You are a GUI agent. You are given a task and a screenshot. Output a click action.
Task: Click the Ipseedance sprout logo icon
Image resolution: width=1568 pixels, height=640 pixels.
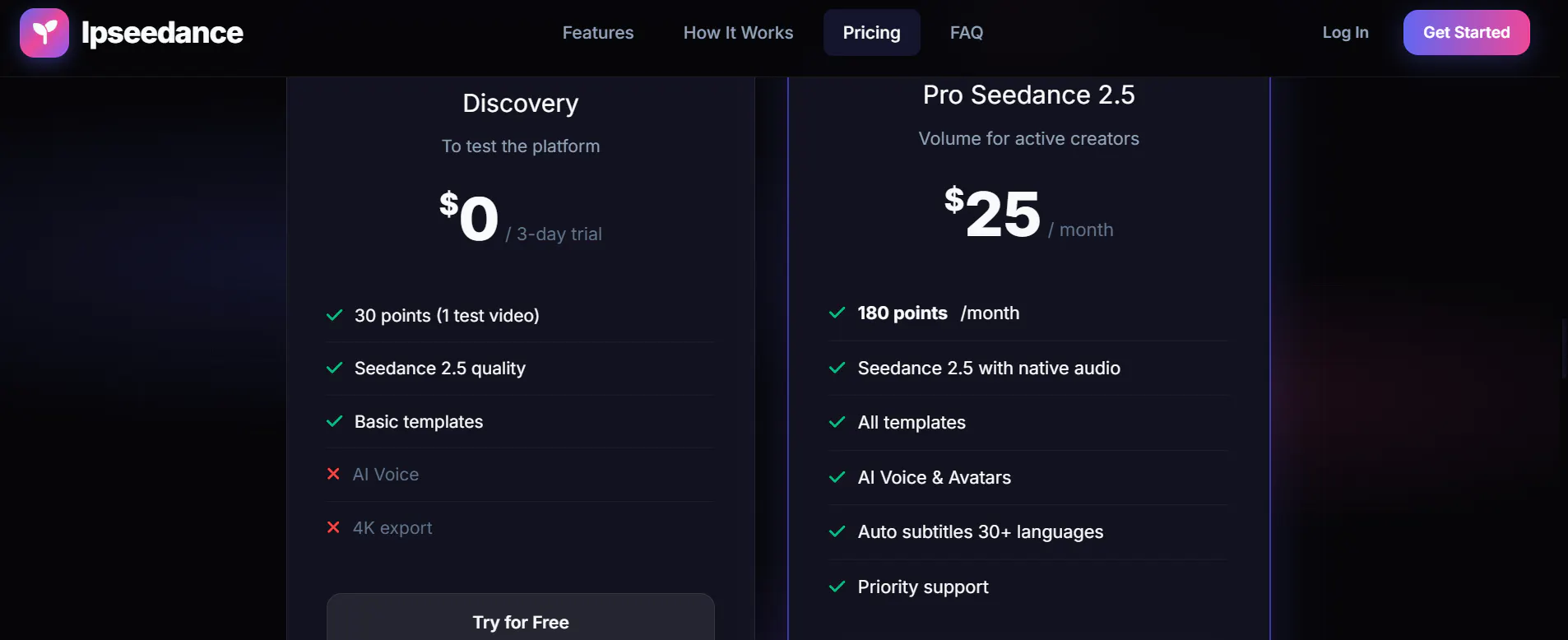pyautogui.click(x=44, y=33)
